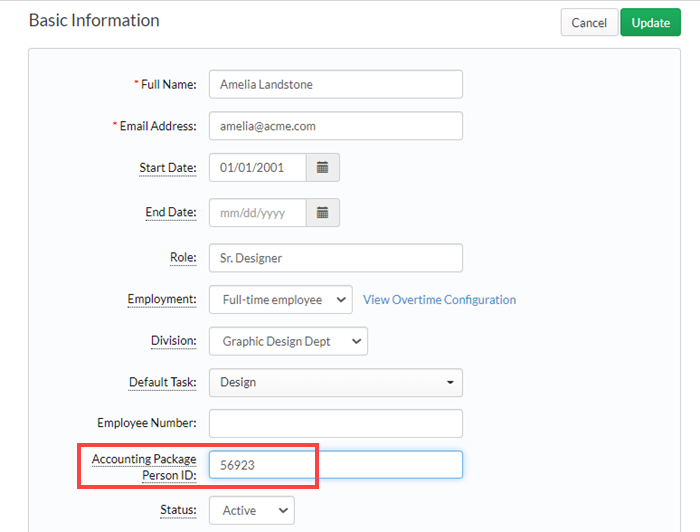Image resolution: width=700 pixels, height=532 pixels.
Task: Open the End Date calendar picker
Action: (x=323, y=212)
